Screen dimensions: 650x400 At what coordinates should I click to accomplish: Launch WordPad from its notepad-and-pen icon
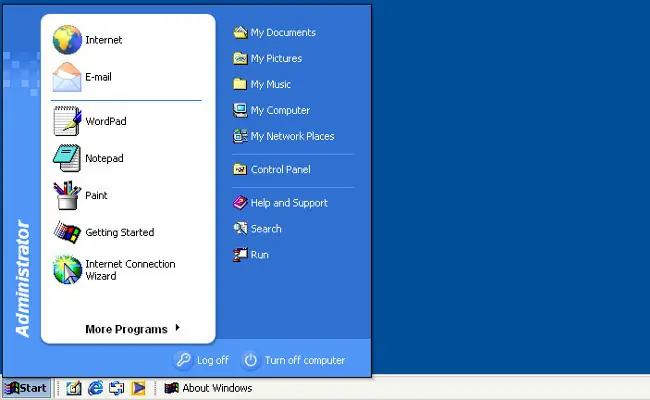point(67,121)
